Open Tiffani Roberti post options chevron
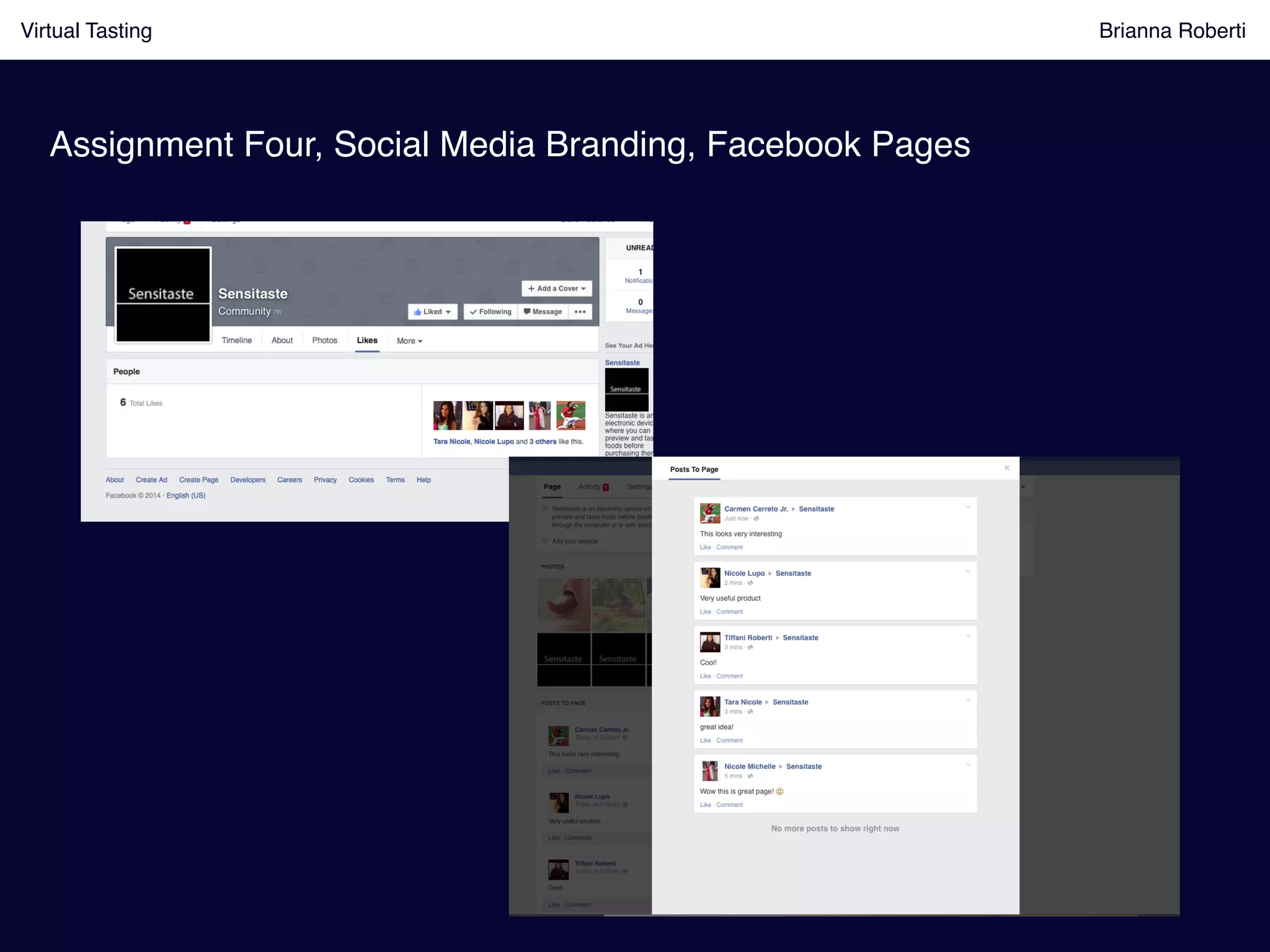This screenshot has width=1270, height=952. 968,636
